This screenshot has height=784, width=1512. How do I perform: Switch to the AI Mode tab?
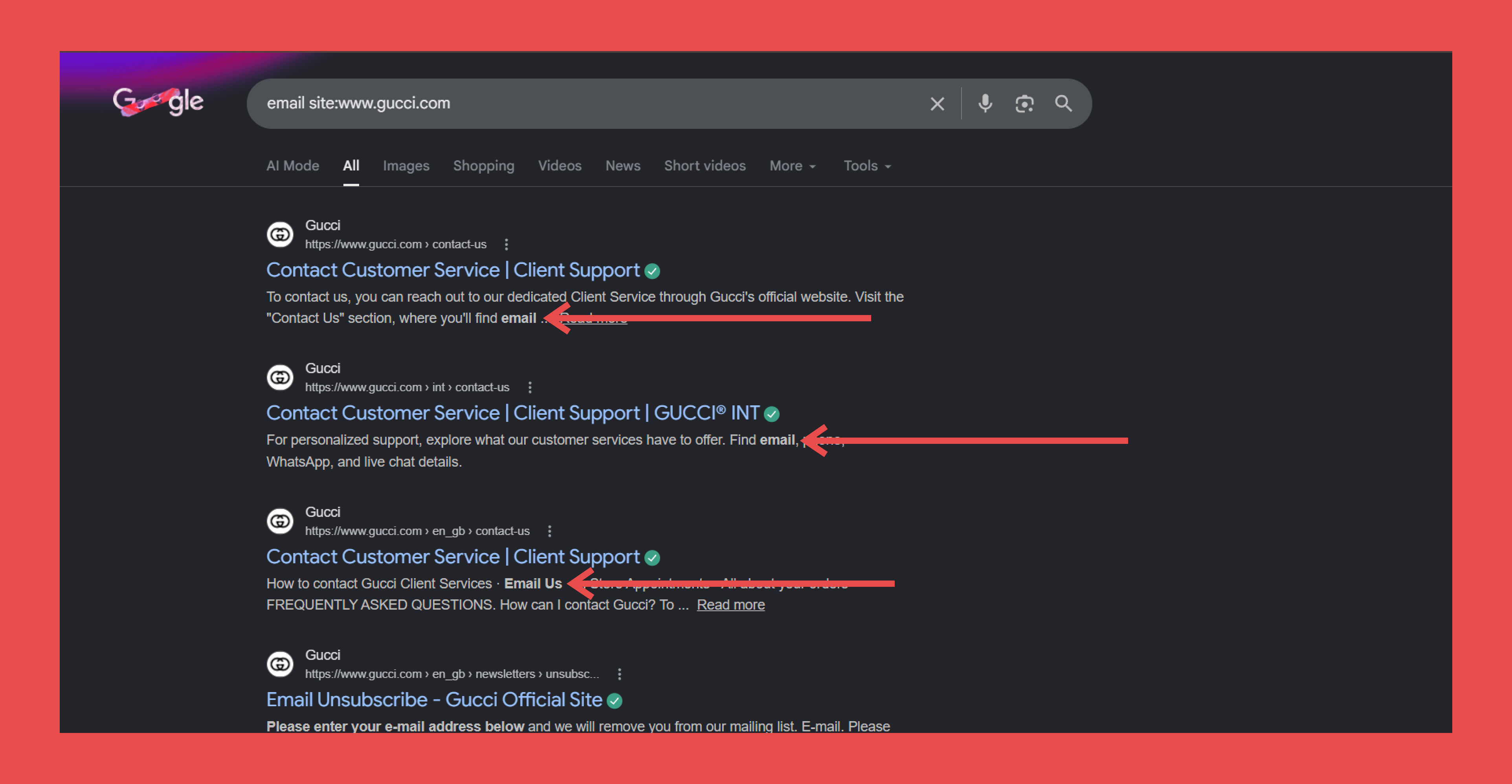point(292,166)
